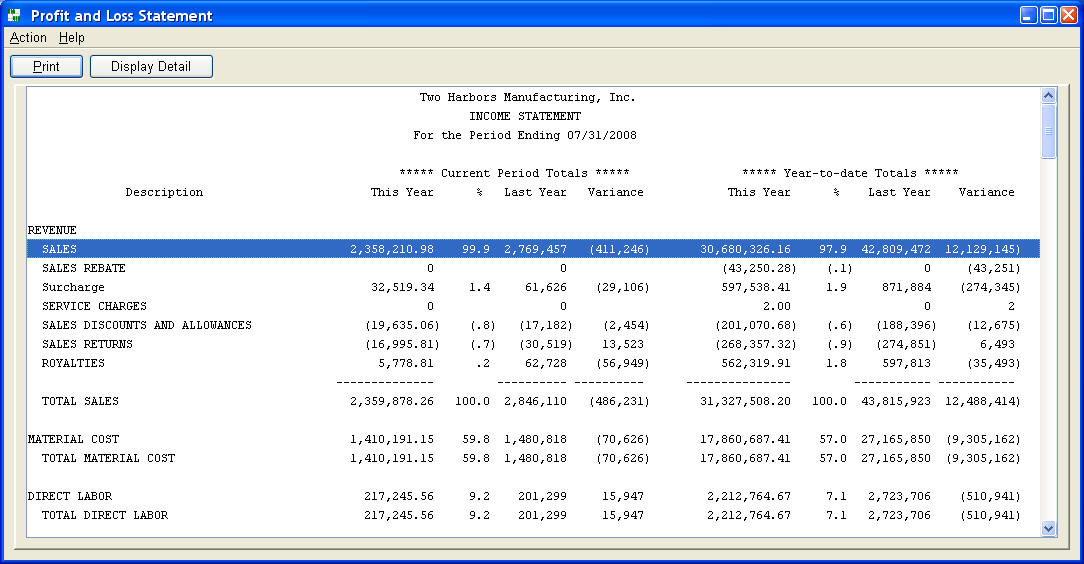Click year-to-date service charges value 2.00
This screenshot has height=564, width=1084.
point(777,306)
